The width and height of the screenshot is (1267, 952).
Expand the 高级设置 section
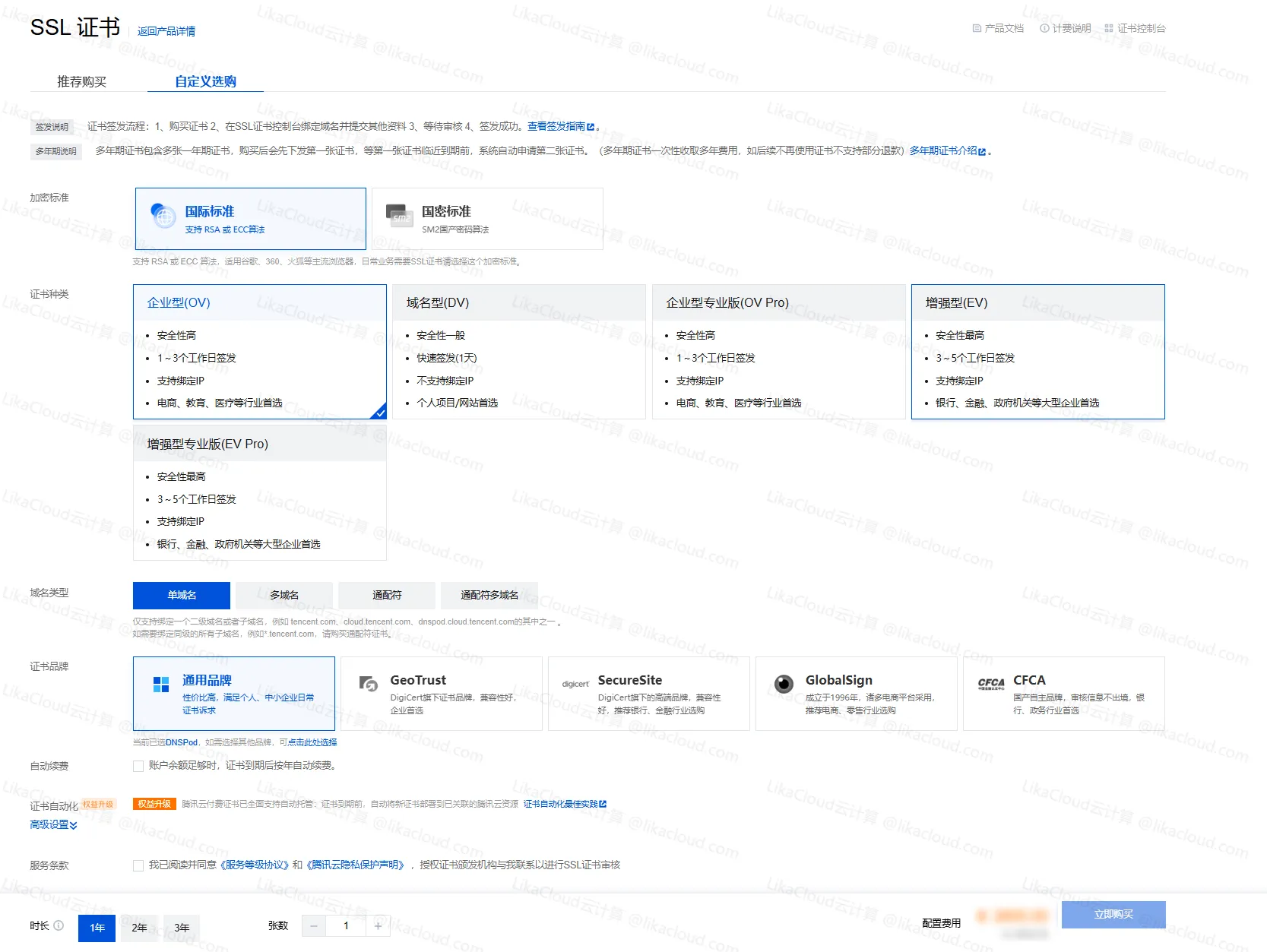point(53,825)
